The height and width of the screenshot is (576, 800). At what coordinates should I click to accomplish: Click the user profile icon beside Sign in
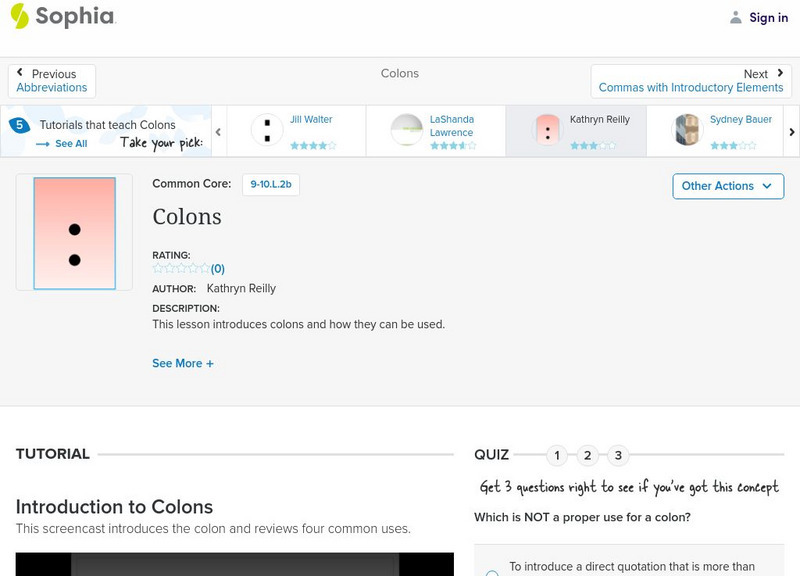[x=736, y=17]
